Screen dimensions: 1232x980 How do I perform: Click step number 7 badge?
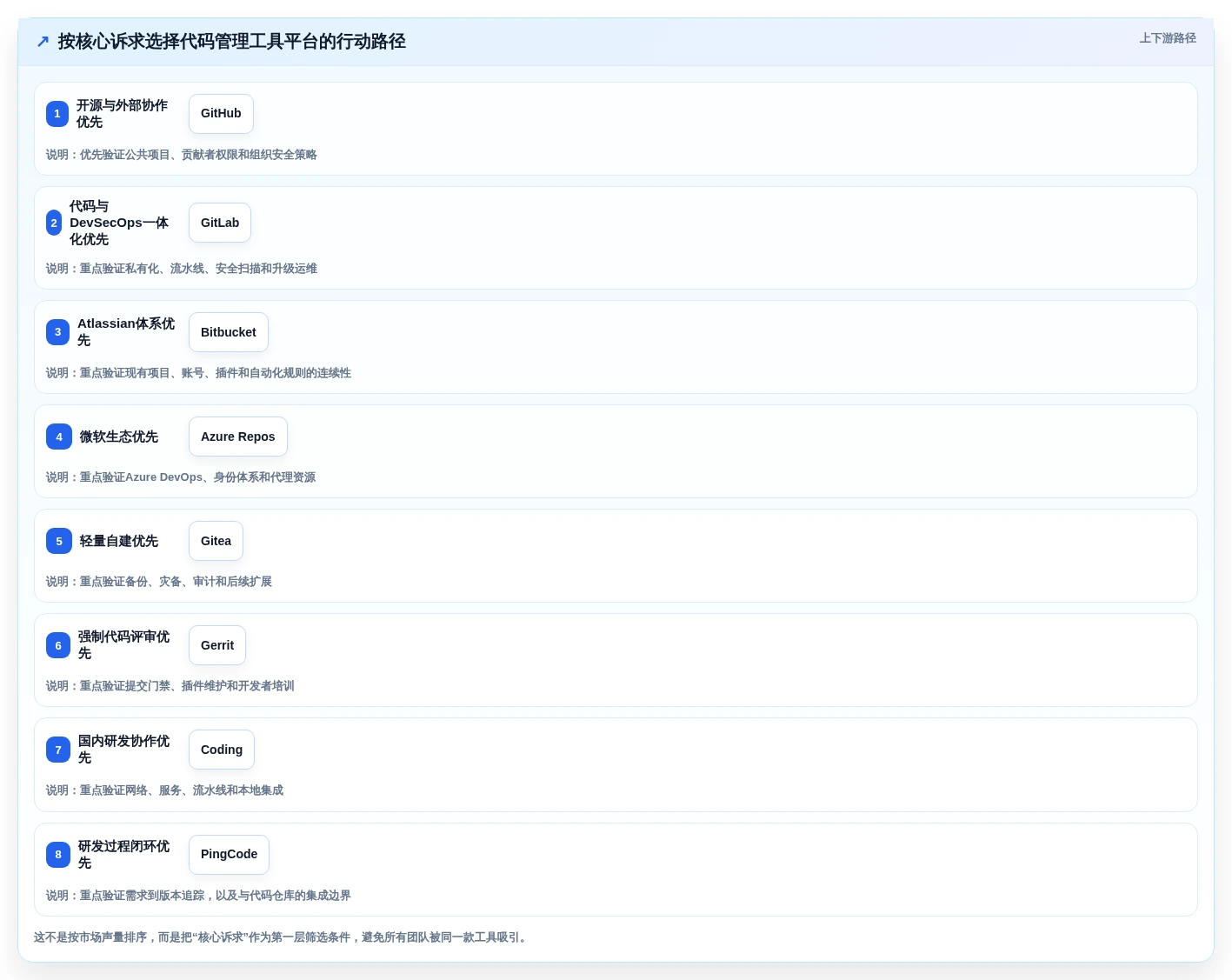tap(58, 750)
